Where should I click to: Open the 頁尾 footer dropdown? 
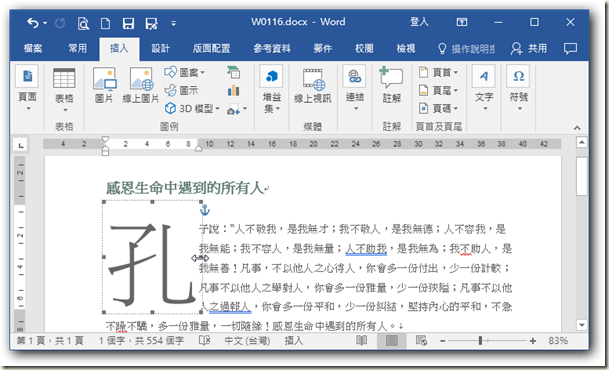[438, 90]
